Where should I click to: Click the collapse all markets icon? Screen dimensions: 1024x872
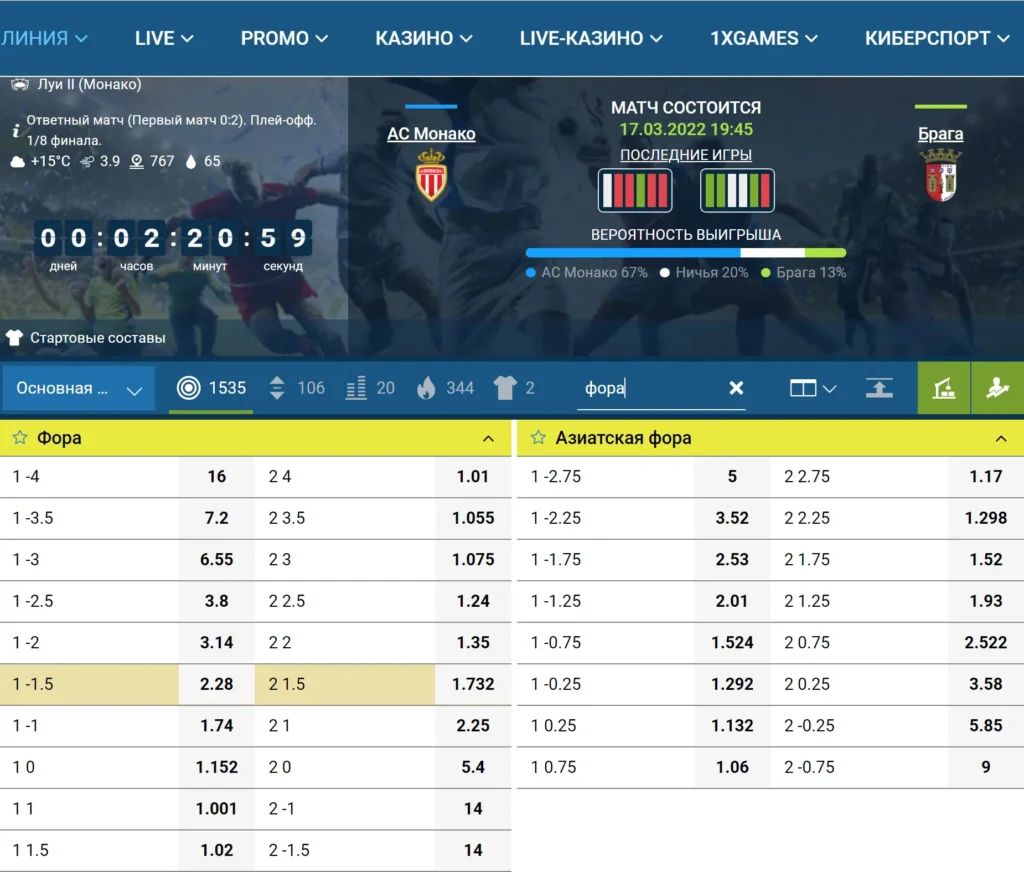click(879, 388)
